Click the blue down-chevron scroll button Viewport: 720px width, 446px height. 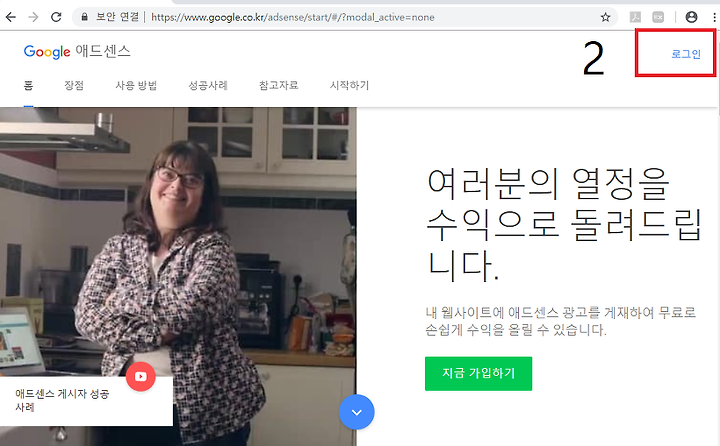coord(356,412)
